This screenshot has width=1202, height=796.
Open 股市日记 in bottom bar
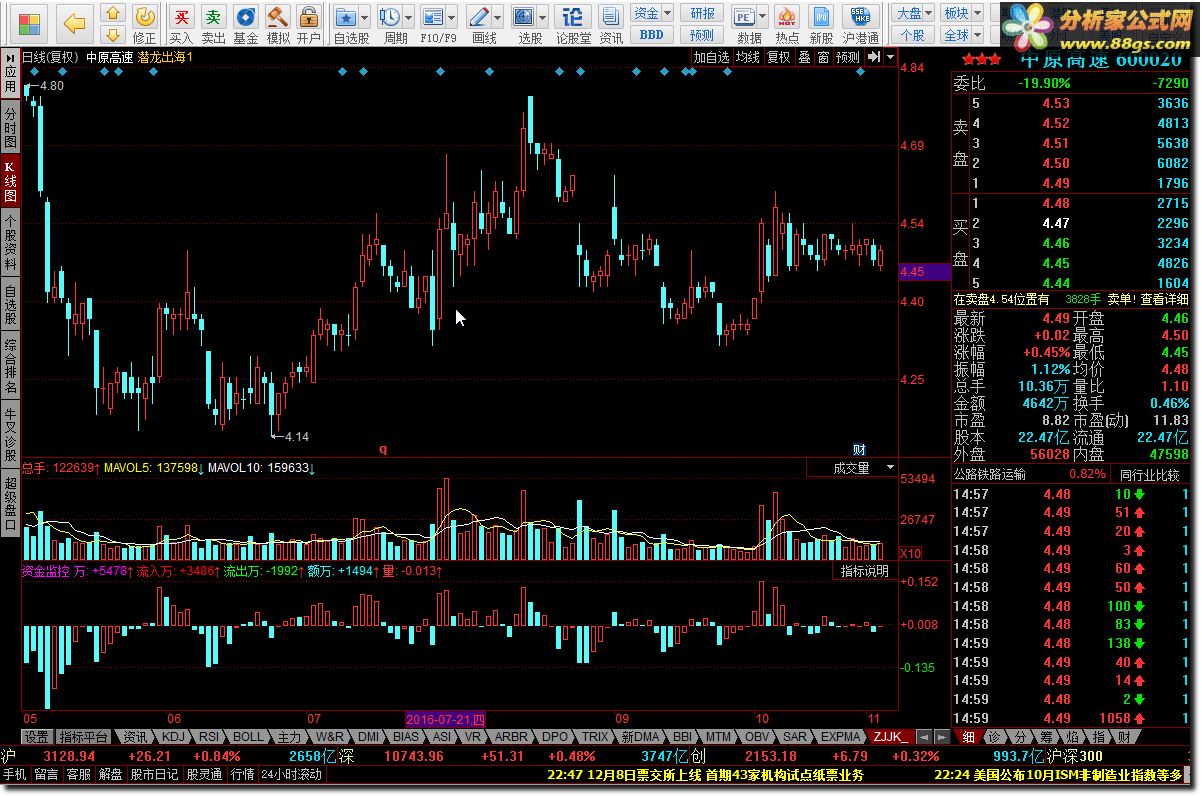click(155, 774)
